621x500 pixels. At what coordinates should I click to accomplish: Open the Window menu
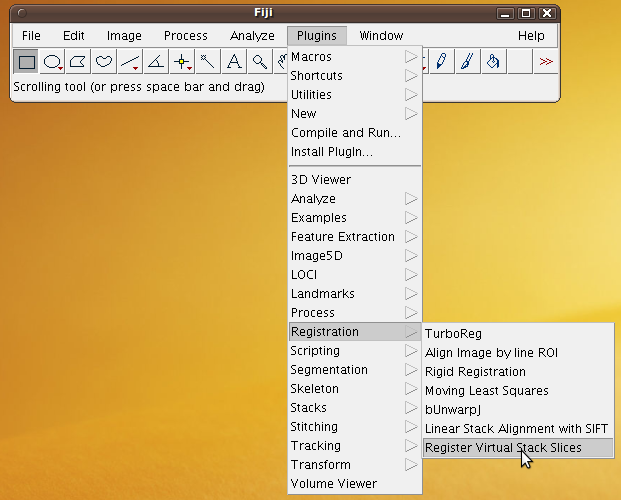pyautogui.click(x=381, y=36)
